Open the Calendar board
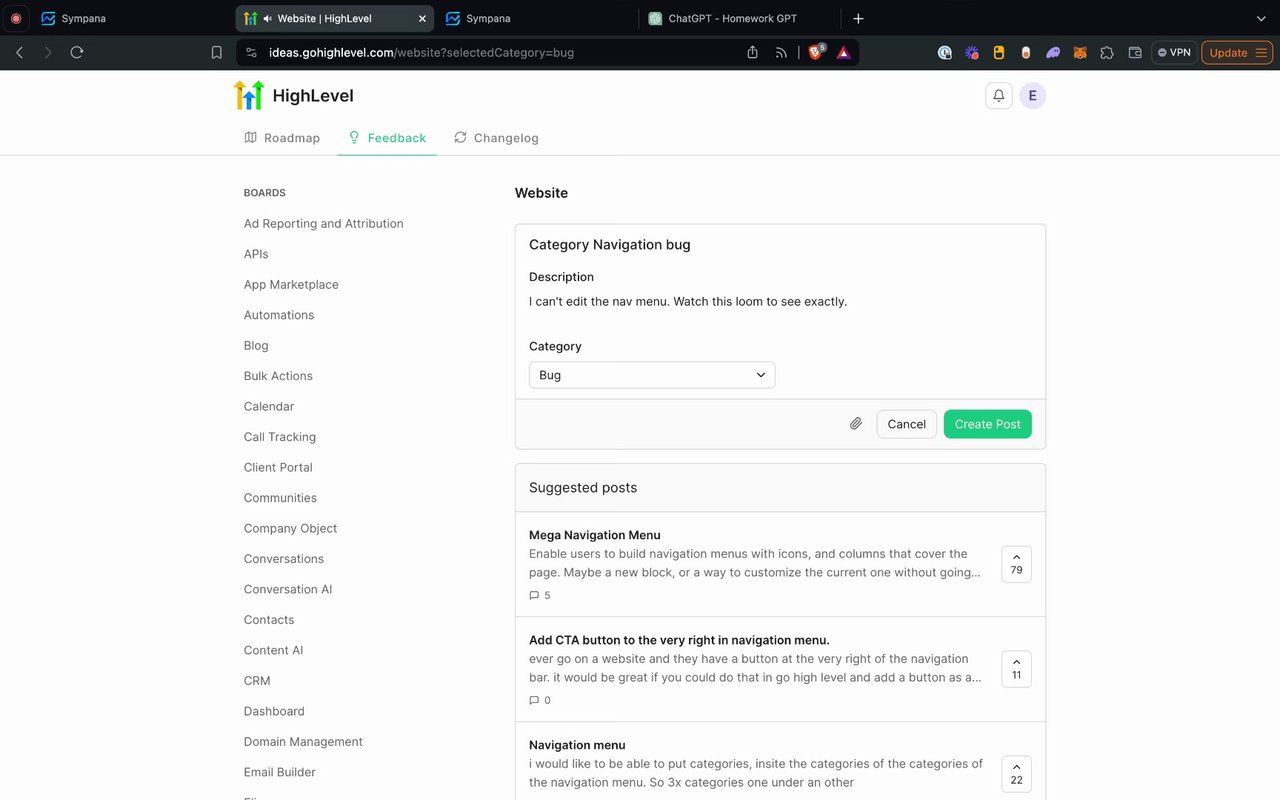The image size is (1280, 800). 269,407
